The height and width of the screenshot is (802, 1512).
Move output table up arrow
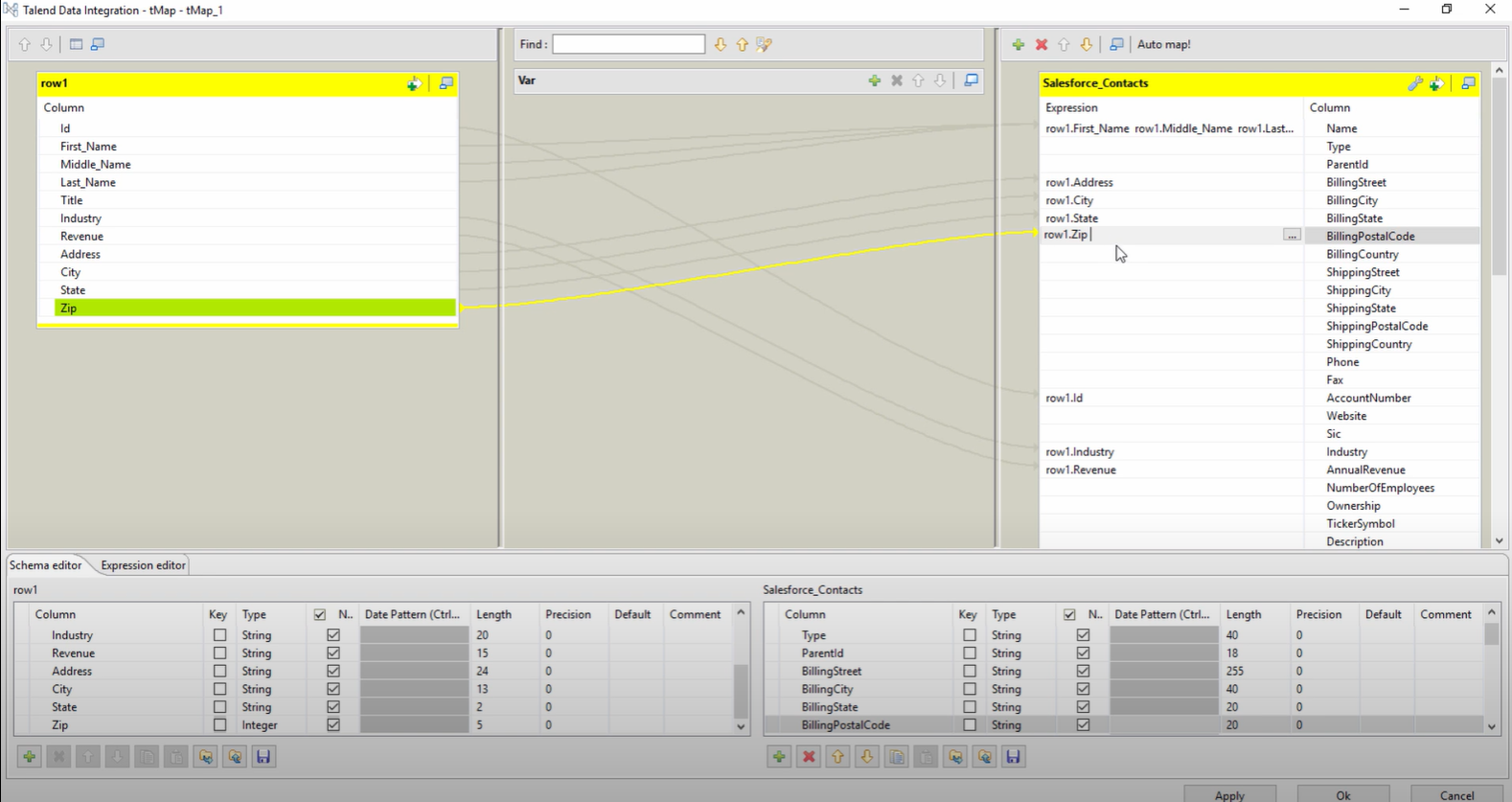click(x=1064, y=44)
